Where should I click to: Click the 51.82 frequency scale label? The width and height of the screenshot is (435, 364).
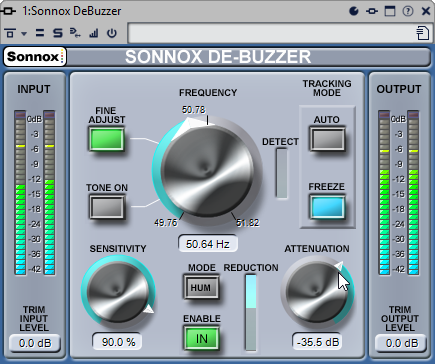tap(248, 222)
